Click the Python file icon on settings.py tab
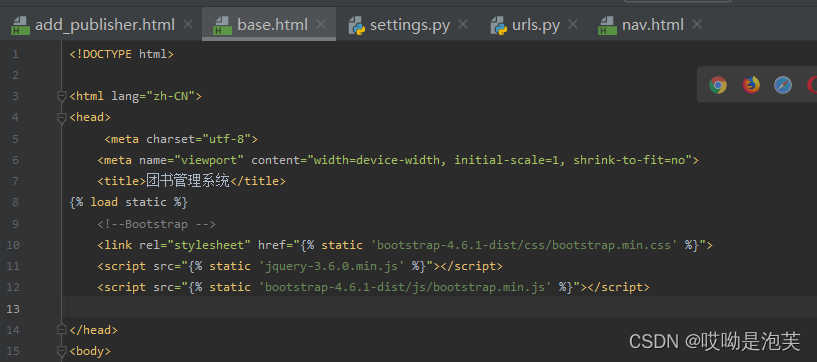Viewport: 817px width, 362px height. tap(356, 25)
